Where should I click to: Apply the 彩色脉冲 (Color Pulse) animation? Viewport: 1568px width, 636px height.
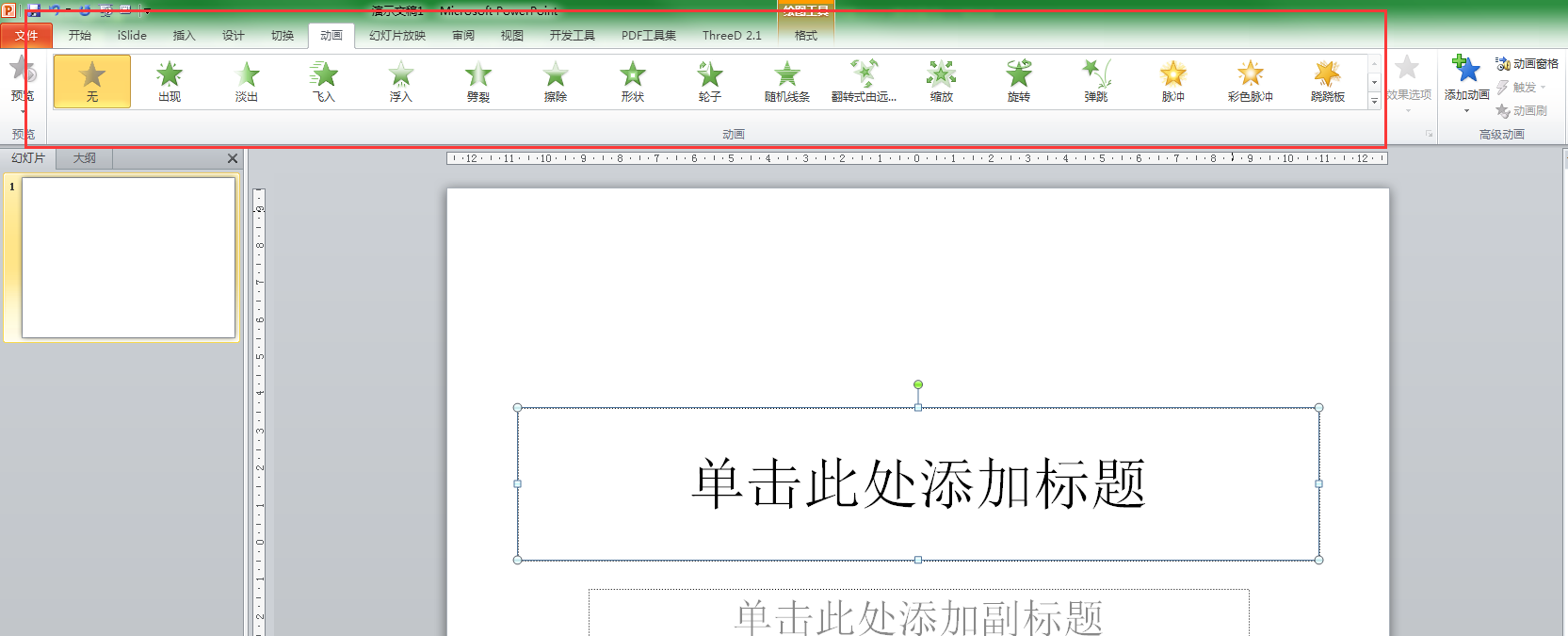(x=1251, y=81)
